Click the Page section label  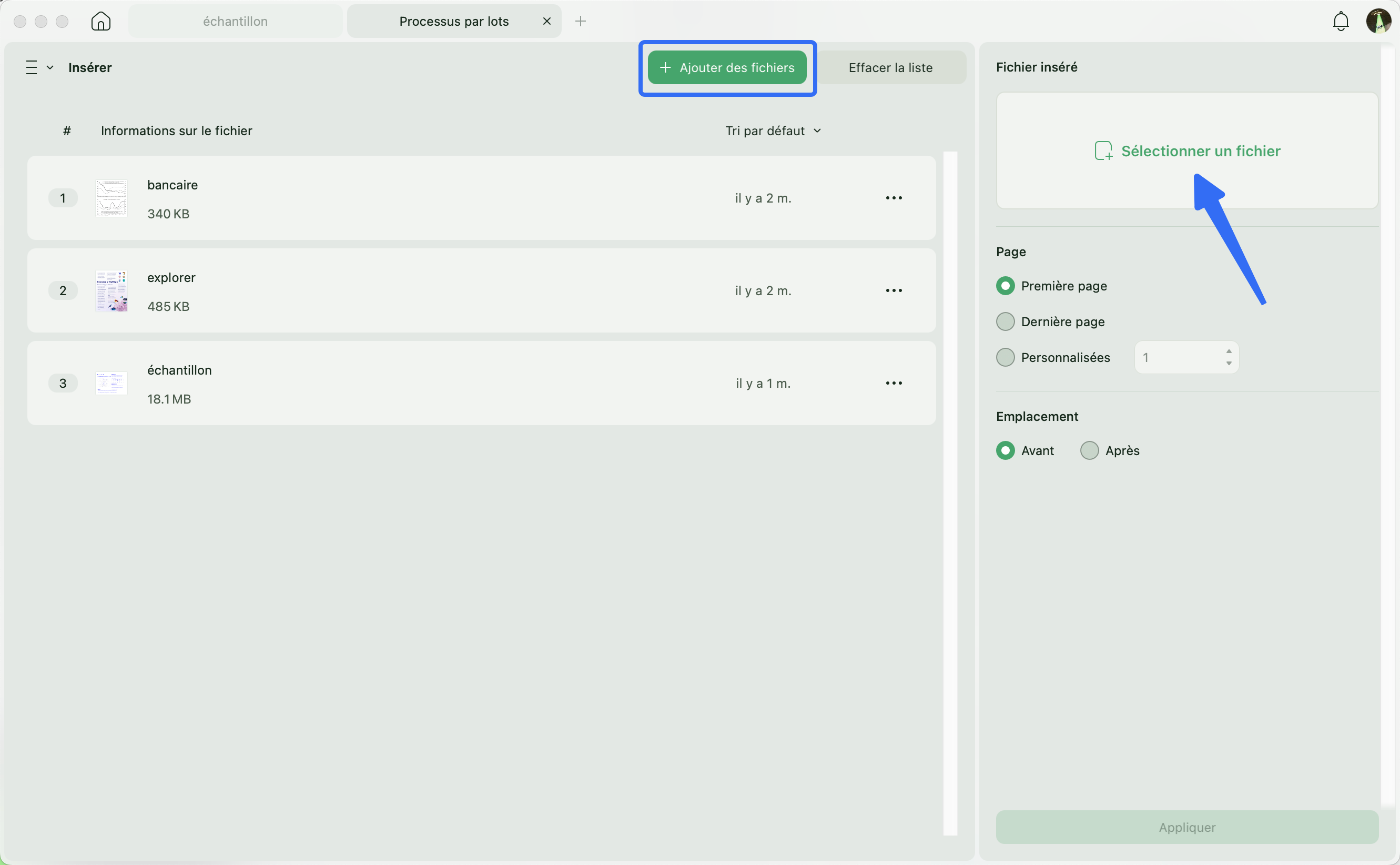tap(1011, 252)
